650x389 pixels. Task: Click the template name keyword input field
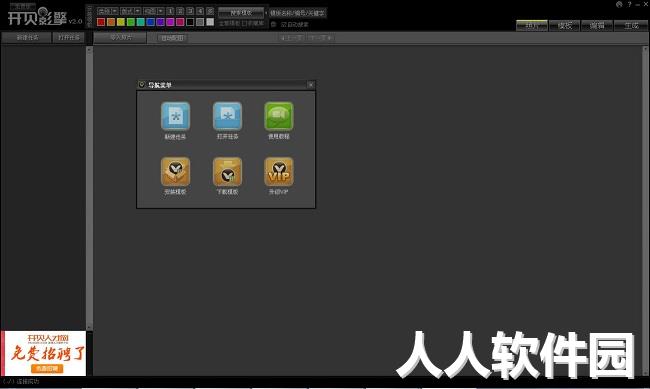(298, 13)
